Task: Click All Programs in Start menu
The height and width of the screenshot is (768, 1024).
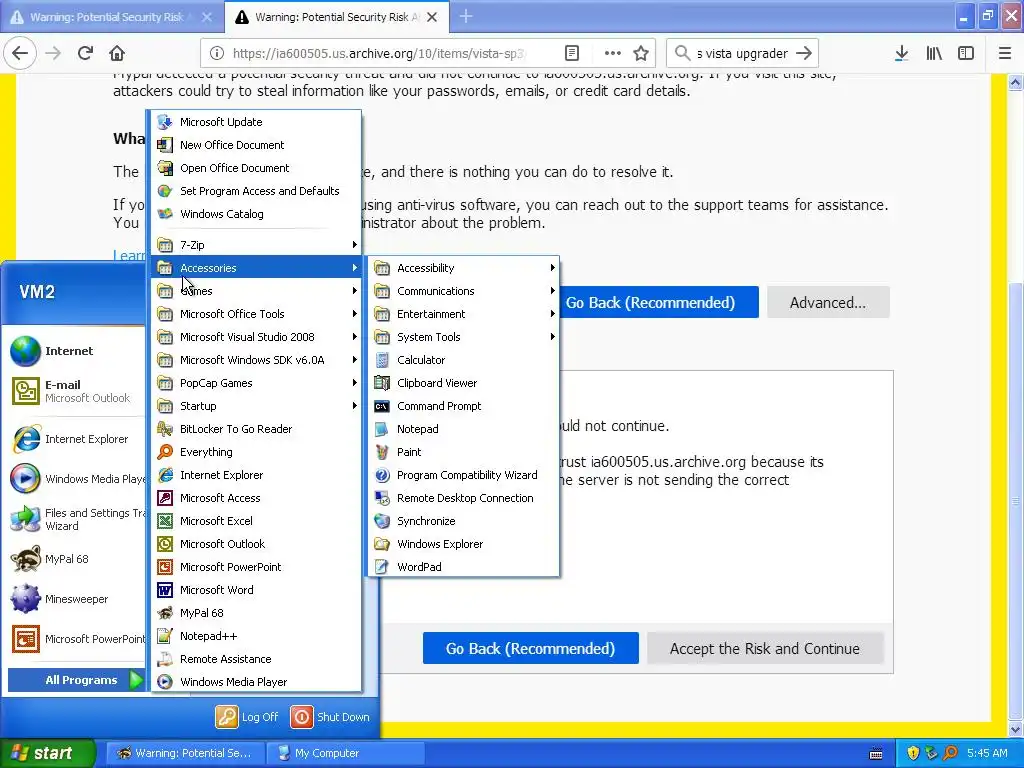Action: pyautogui.click(x=76, y=679)
